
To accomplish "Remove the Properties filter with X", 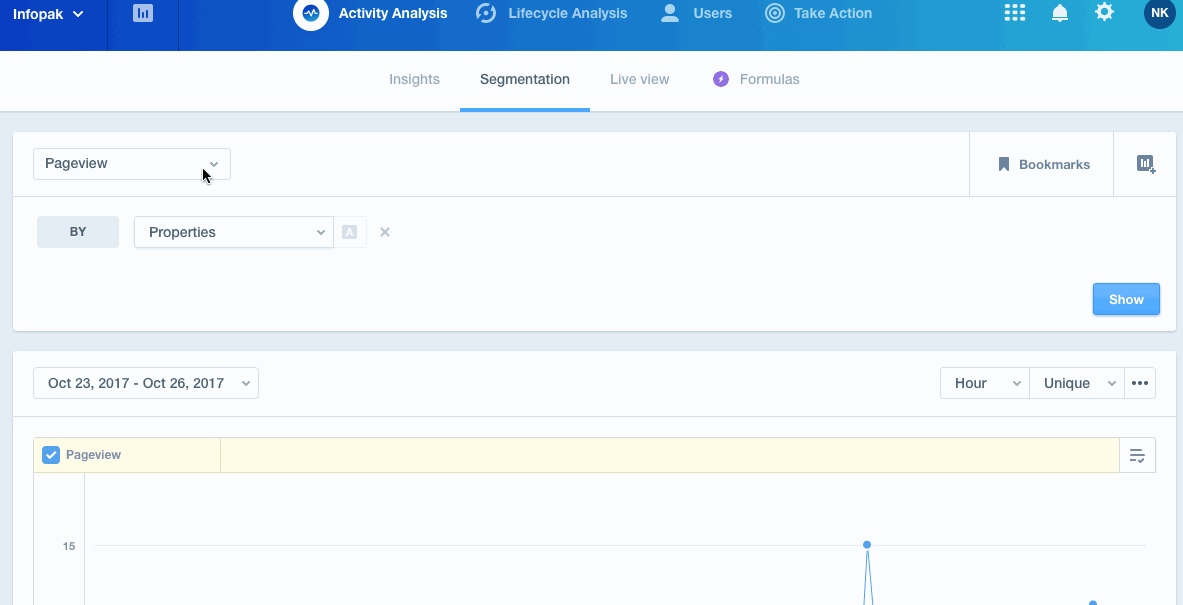I will tap(385, 232).
